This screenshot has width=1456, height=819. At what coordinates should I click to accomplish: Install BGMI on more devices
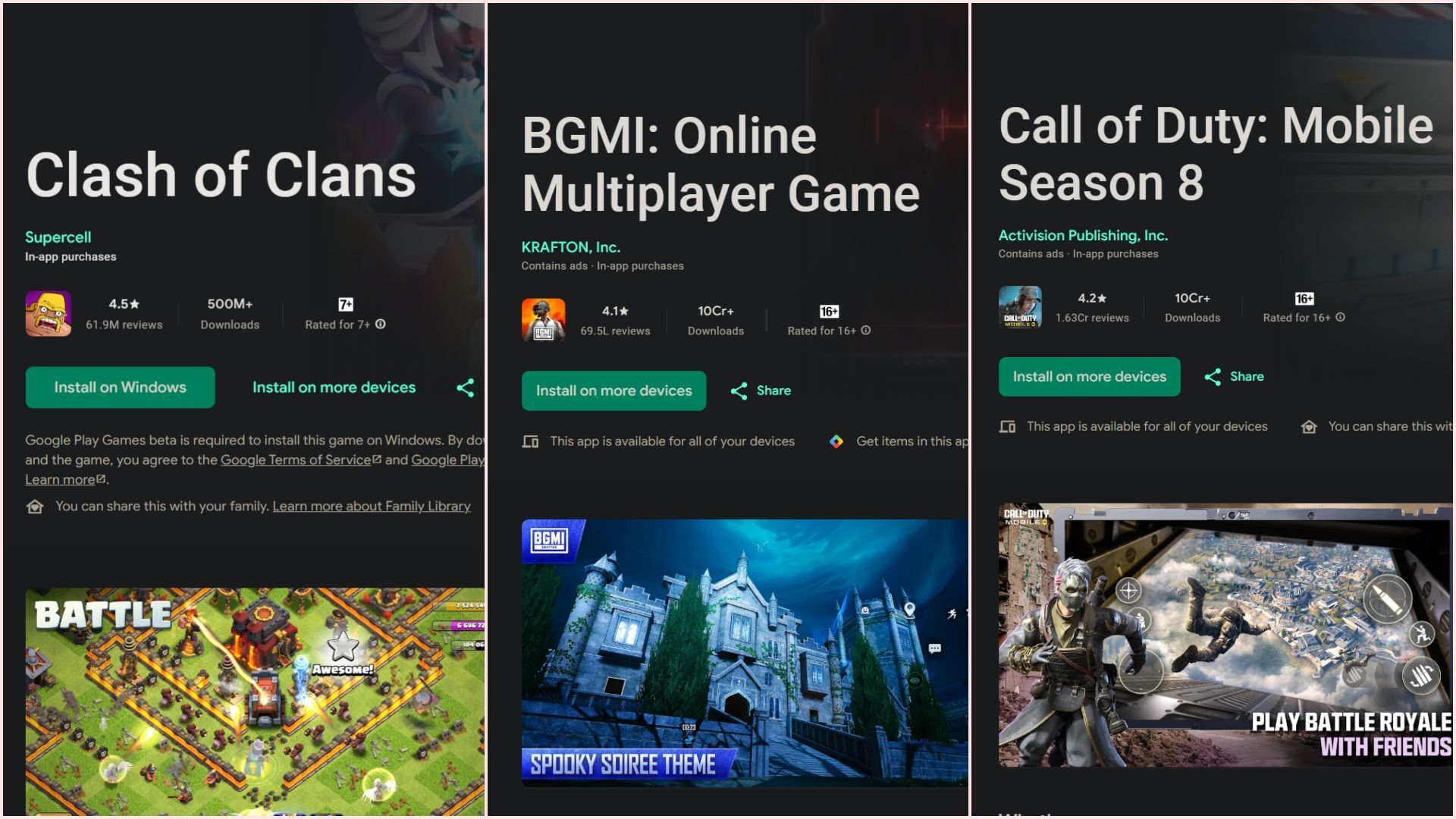[613, 391]
